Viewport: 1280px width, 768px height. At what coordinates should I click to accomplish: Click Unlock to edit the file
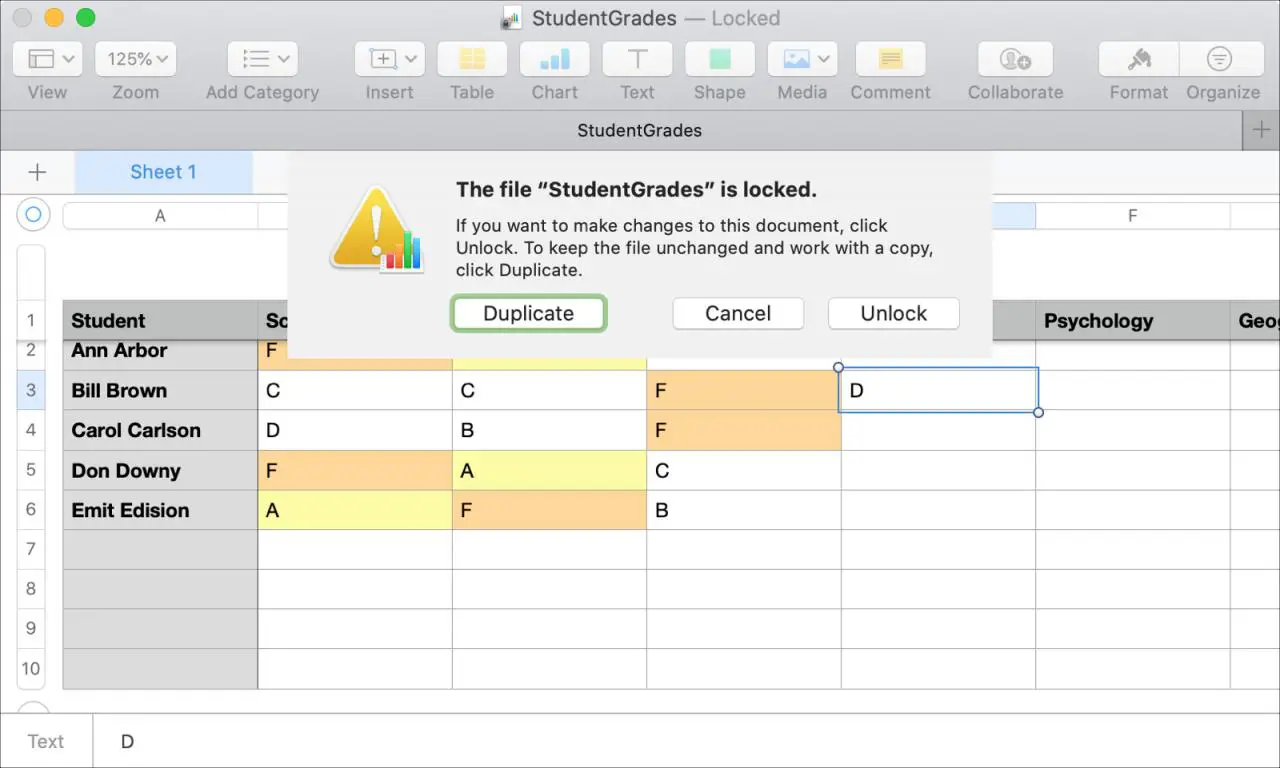(x=893, y=313)
